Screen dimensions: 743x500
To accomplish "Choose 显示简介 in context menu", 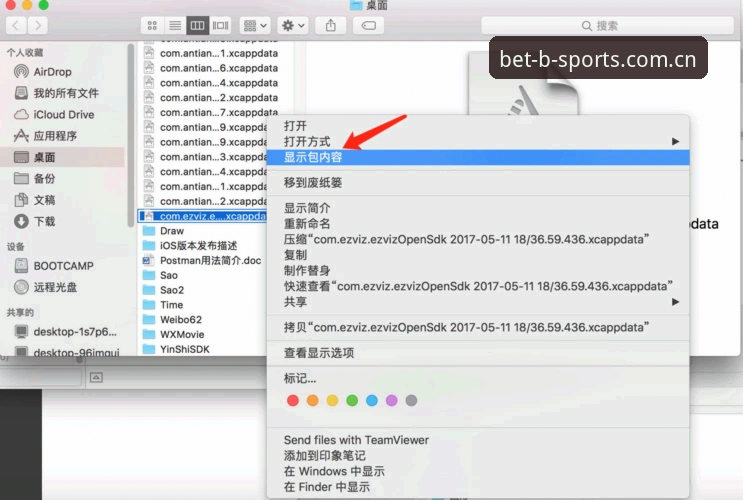I will click(x=478, y=208).
